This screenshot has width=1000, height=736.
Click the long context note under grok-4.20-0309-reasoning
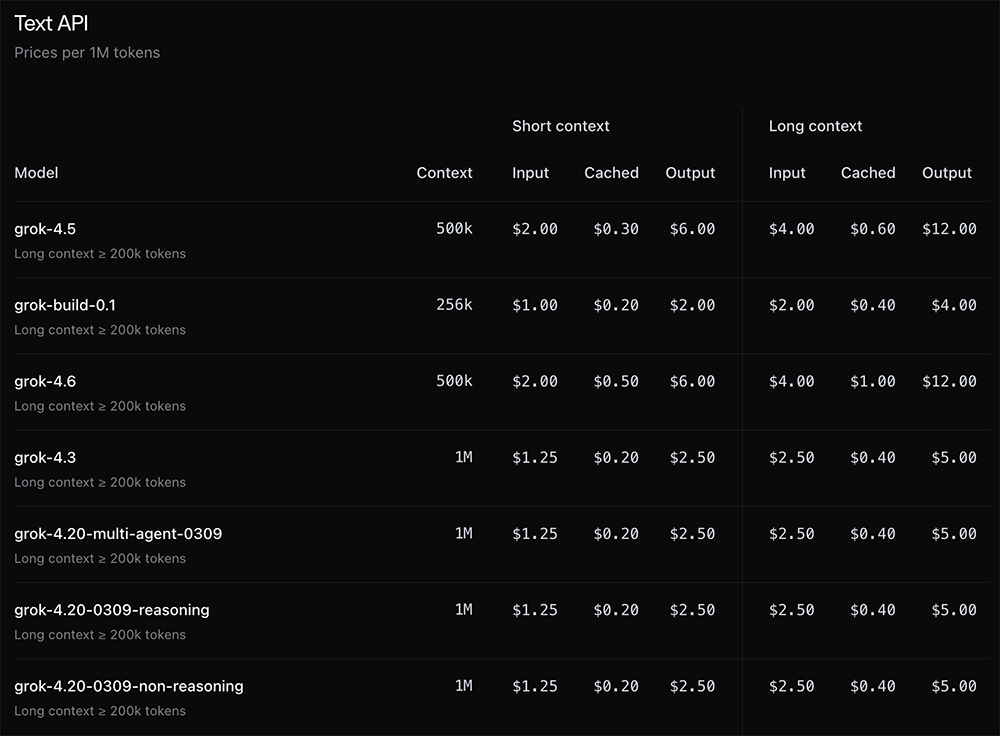[99, 635]
